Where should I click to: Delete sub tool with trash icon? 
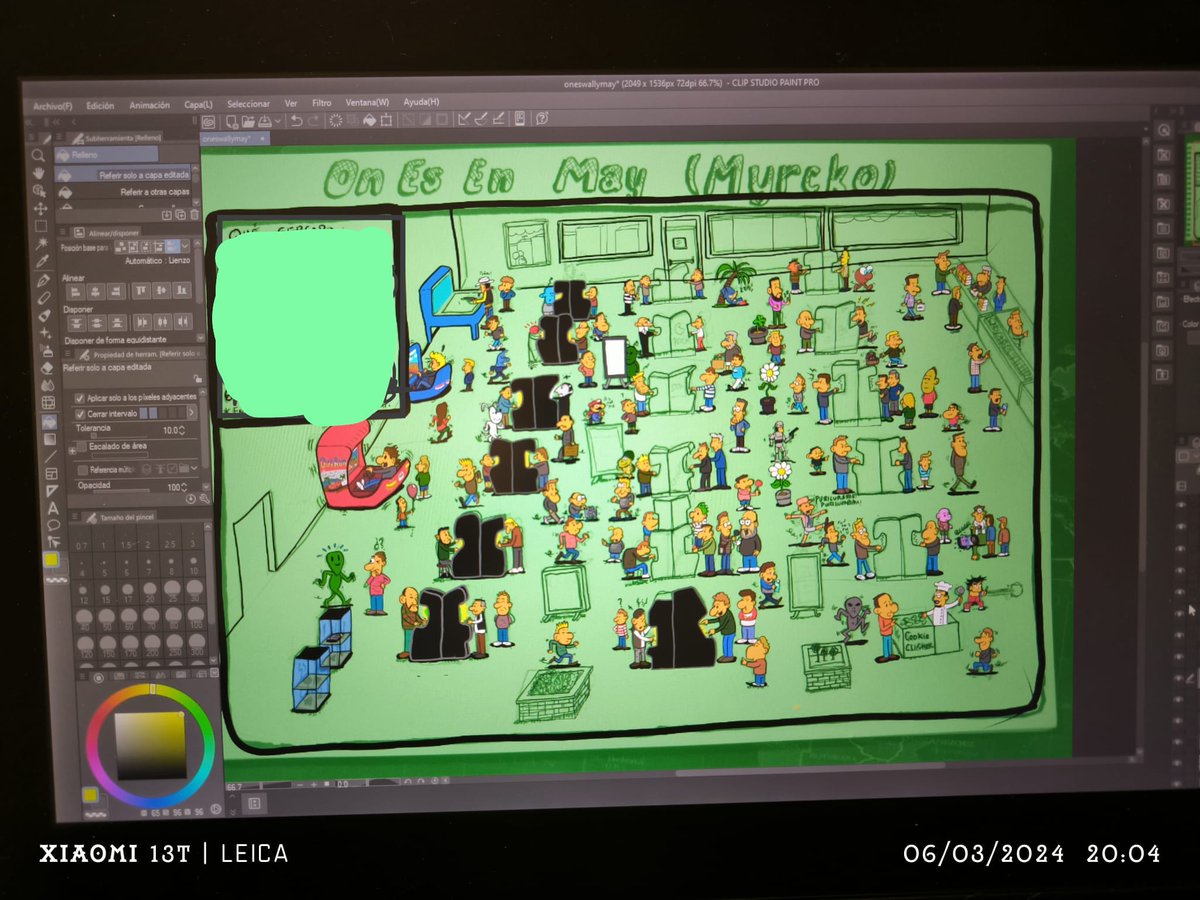click(195, 214)
